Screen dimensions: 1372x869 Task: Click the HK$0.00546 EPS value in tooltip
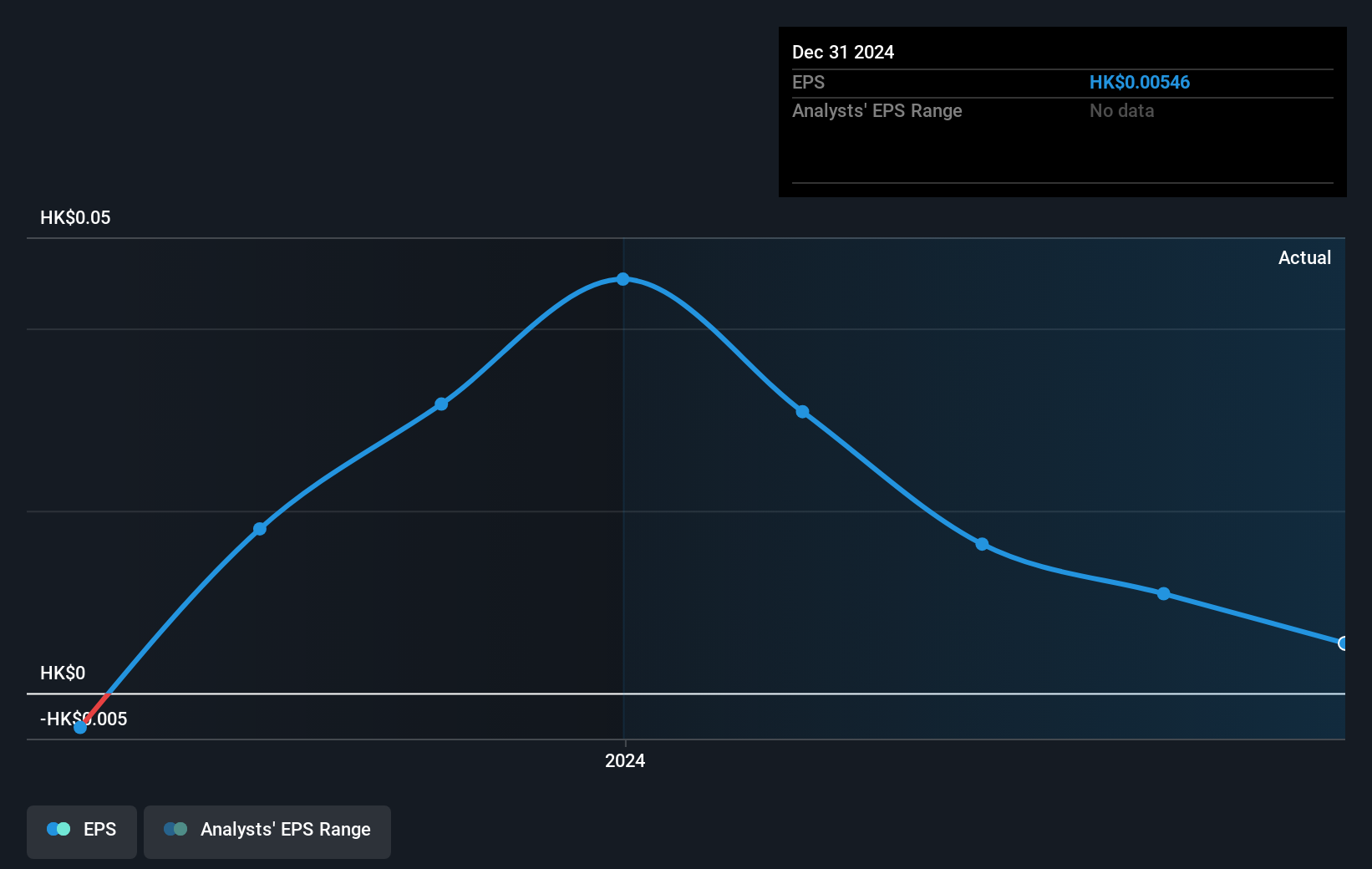(x=1140, y=83)
